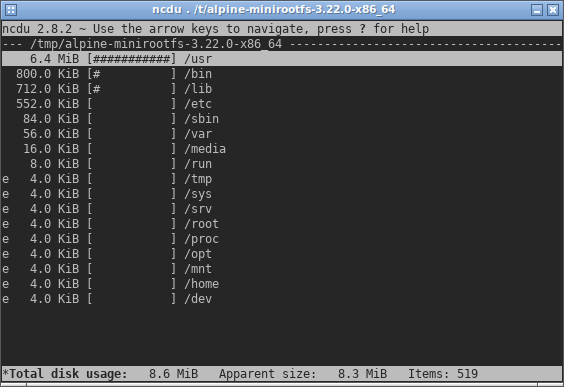Select the /sbin directory row
This screenshot has width=564, height=387.
(x=282, y=119)
